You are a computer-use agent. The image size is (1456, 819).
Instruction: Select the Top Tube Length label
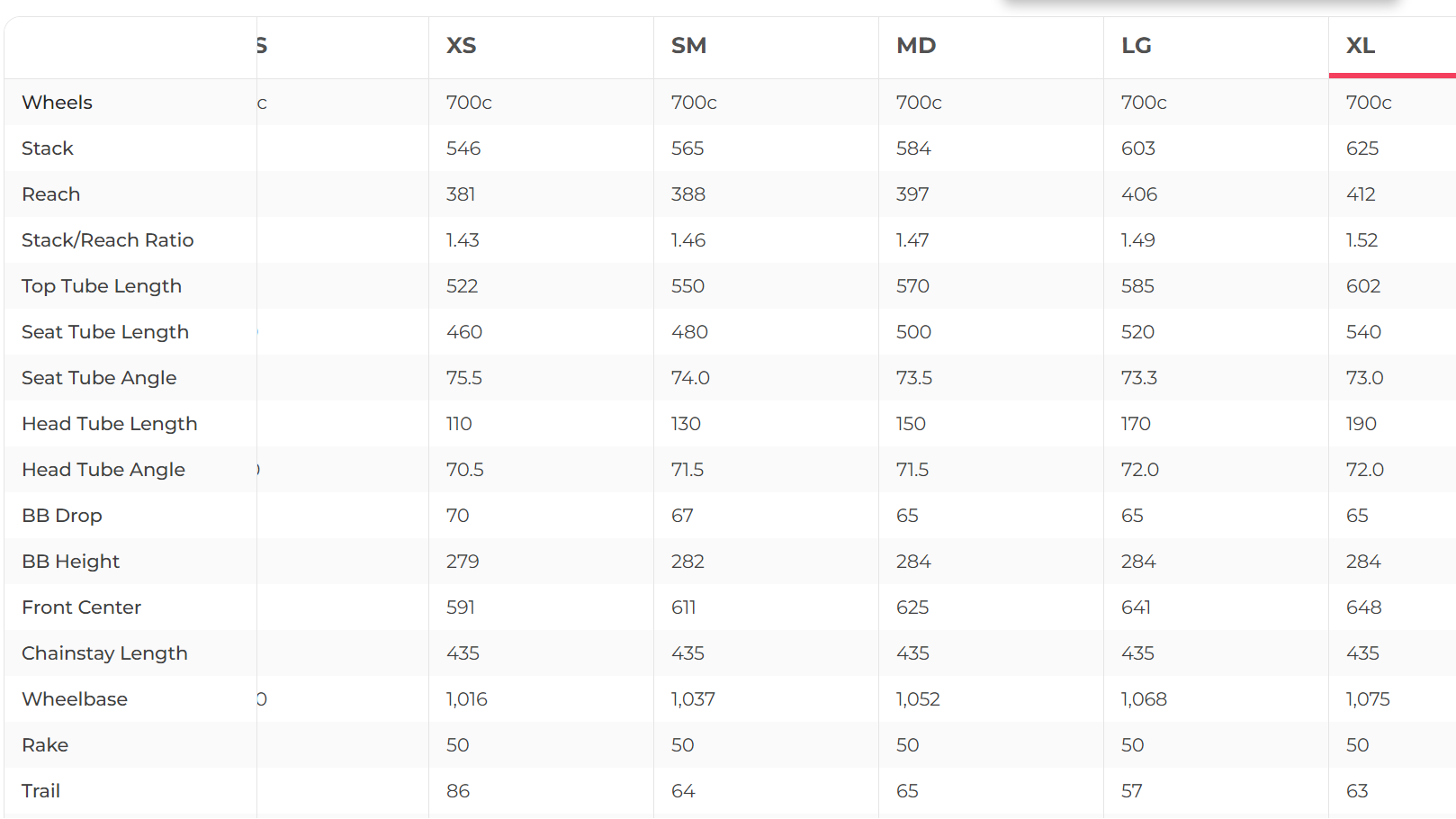click(x=102, y=286)
